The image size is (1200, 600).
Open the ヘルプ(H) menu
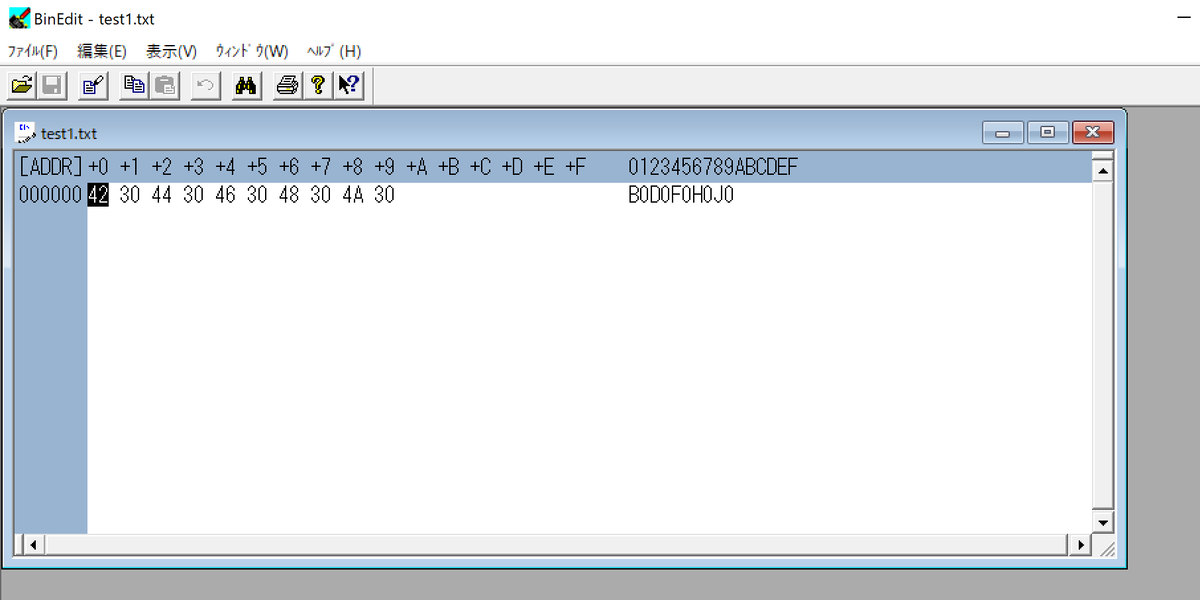tap(334, 51)
